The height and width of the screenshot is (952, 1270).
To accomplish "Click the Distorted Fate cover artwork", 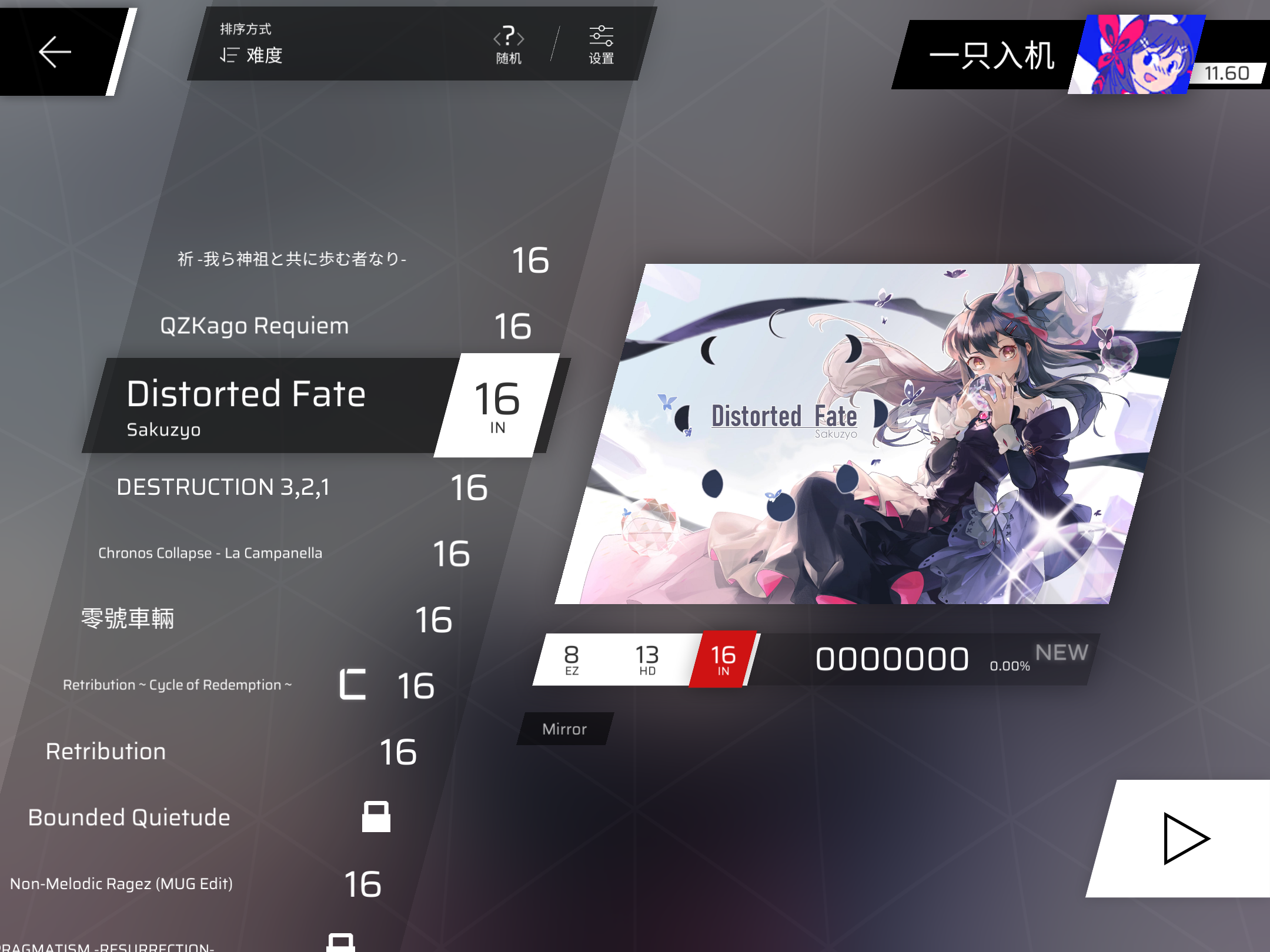I will tap(876, 434).
